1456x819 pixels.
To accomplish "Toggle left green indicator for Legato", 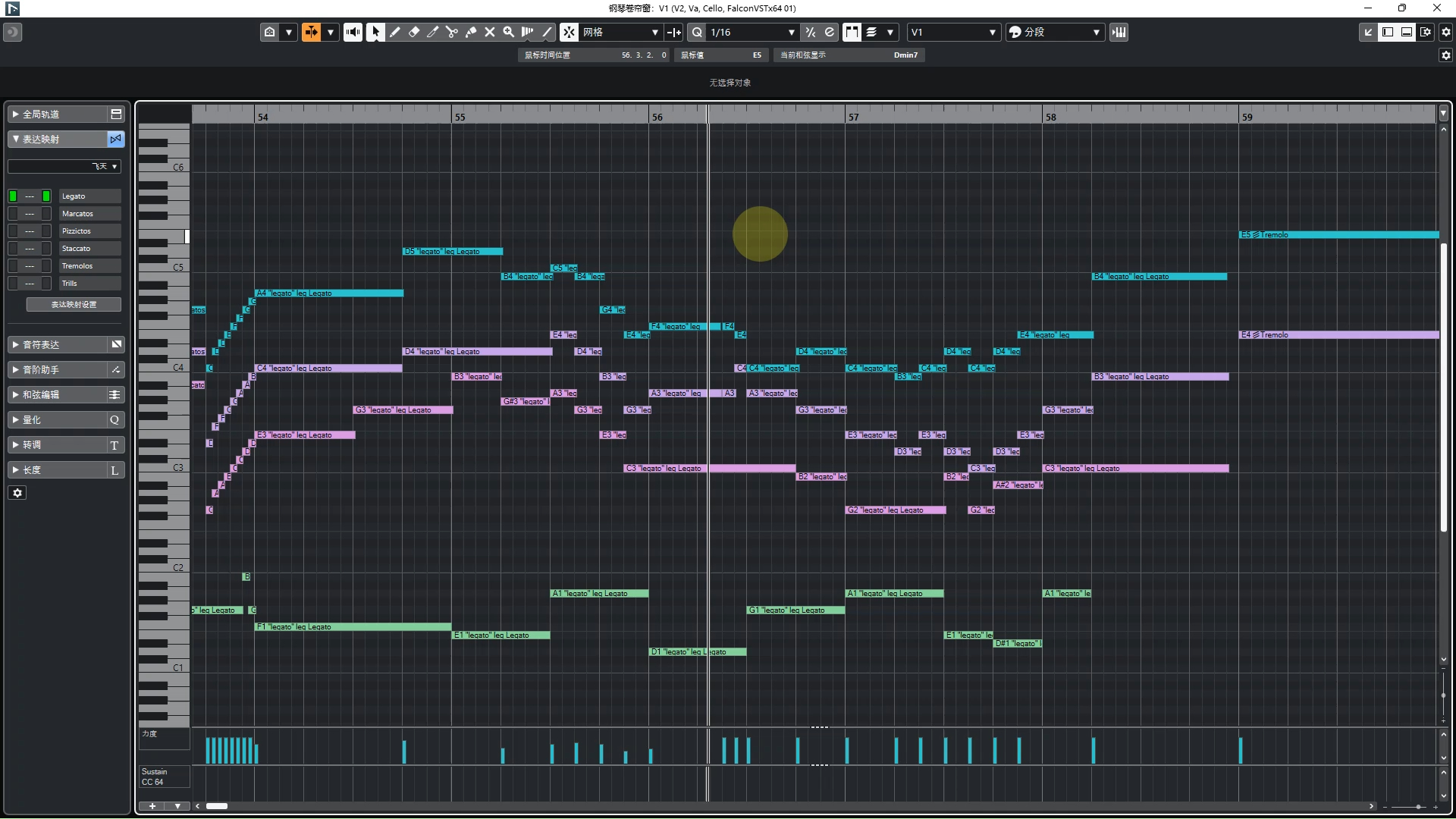I will click(13, 196).
